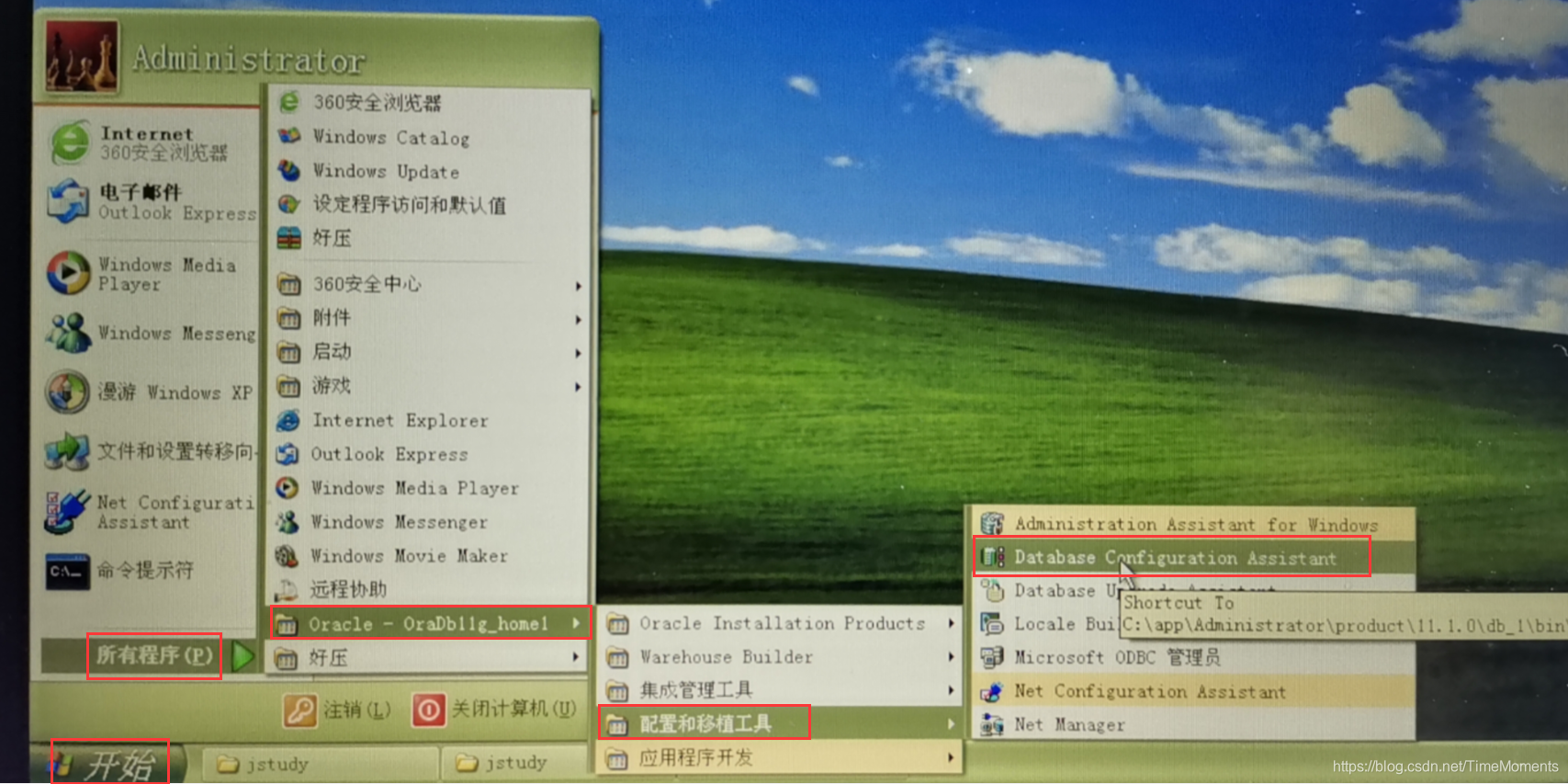Open Oracle - OraDb11g_home1 folder menu
The height and width of the screenshot is (784, 1568).
tap(429, 624)
